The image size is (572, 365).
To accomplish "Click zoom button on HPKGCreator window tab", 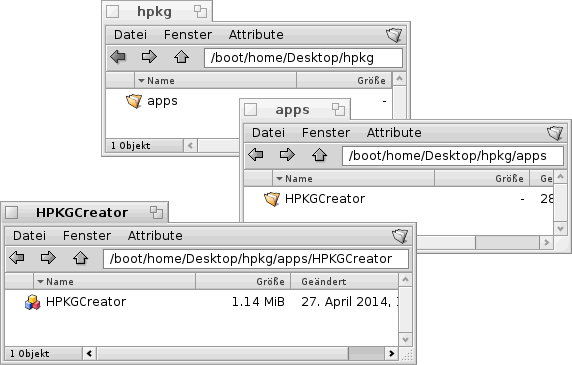I will point(156,212).
